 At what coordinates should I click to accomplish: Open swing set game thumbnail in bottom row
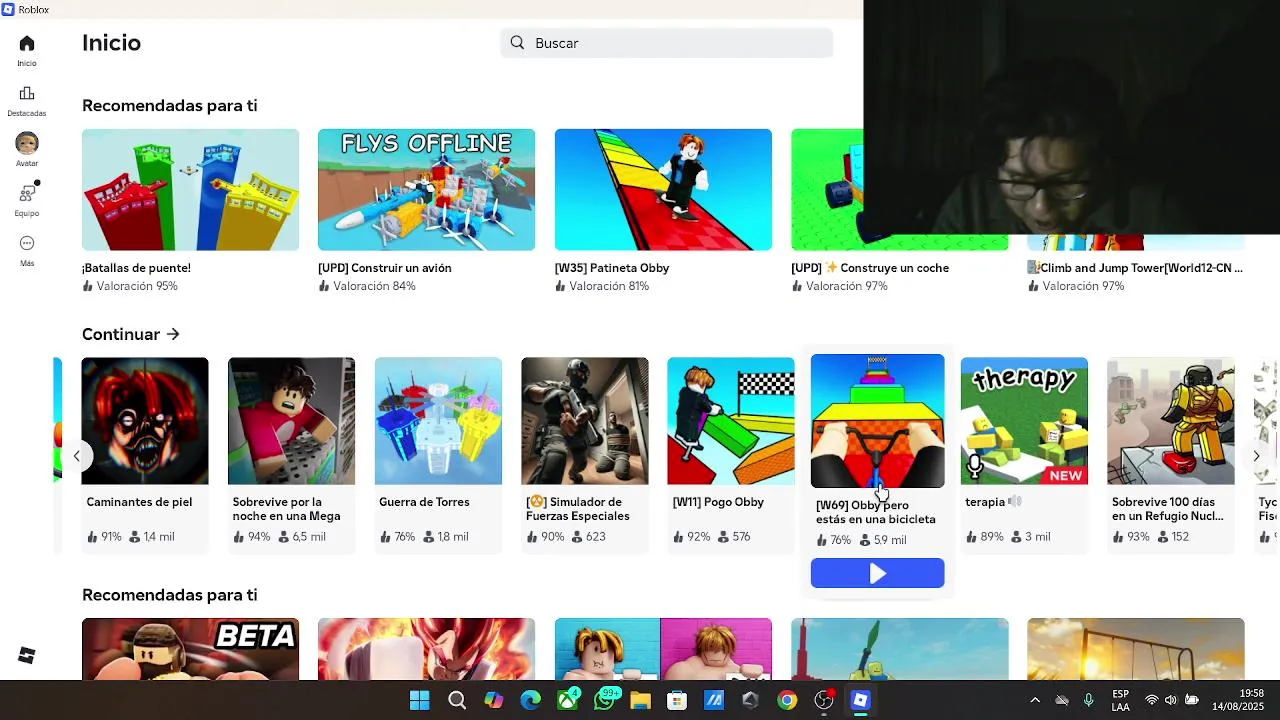coord(1135,649)
